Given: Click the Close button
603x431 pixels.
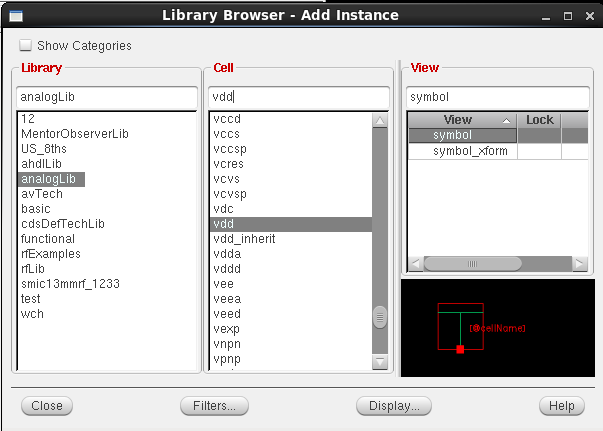Looking at the screenshot, I should point(47,406).
